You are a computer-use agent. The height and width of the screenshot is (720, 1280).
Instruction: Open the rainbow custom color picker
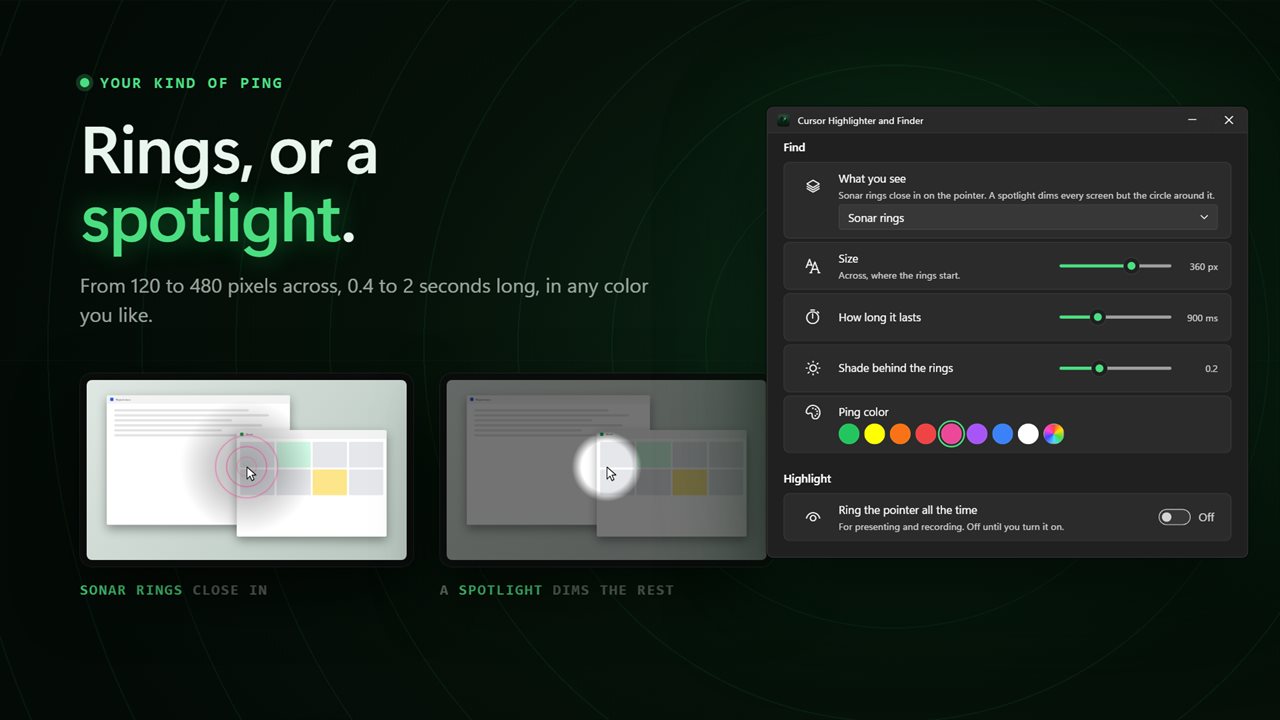[1054, 434]
